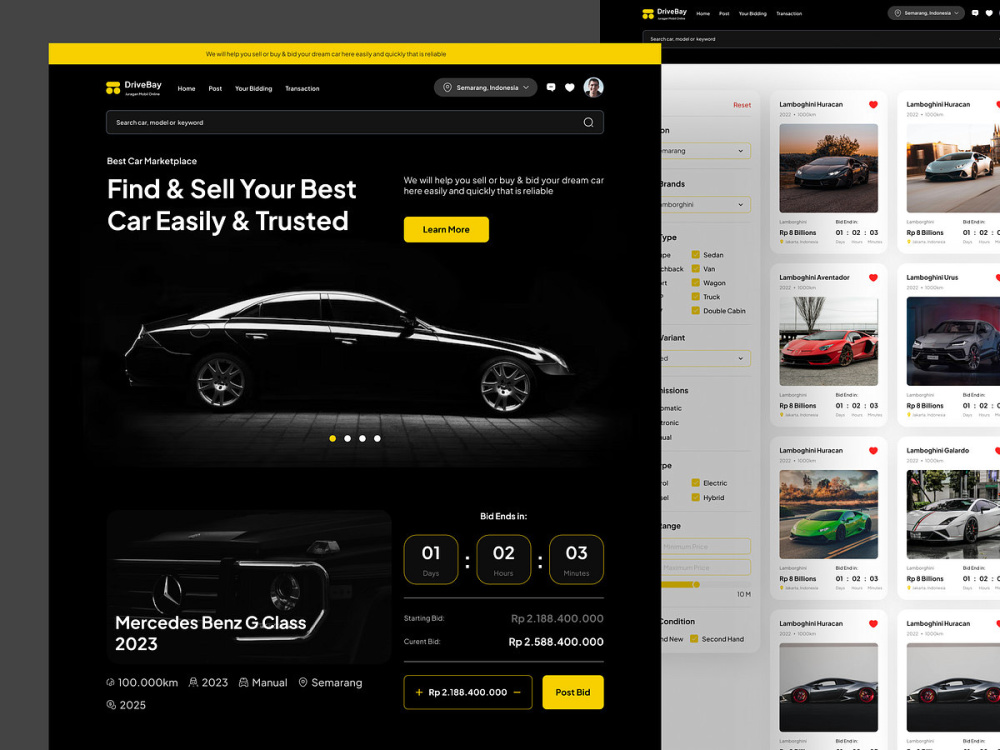Viewport: 1000px width, 750px height.
Task: Toggle the Van checkbox
Action: click(x=696, y=268)
